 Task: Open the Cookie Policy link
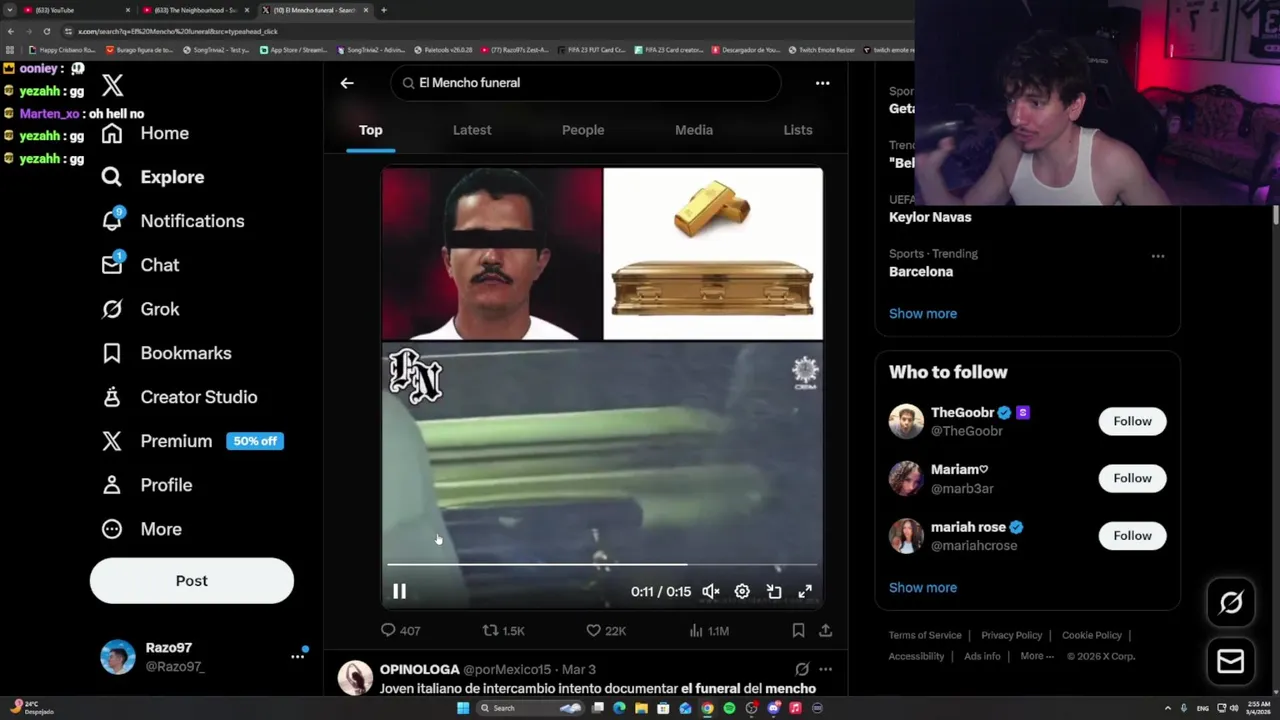point(1092,635)
